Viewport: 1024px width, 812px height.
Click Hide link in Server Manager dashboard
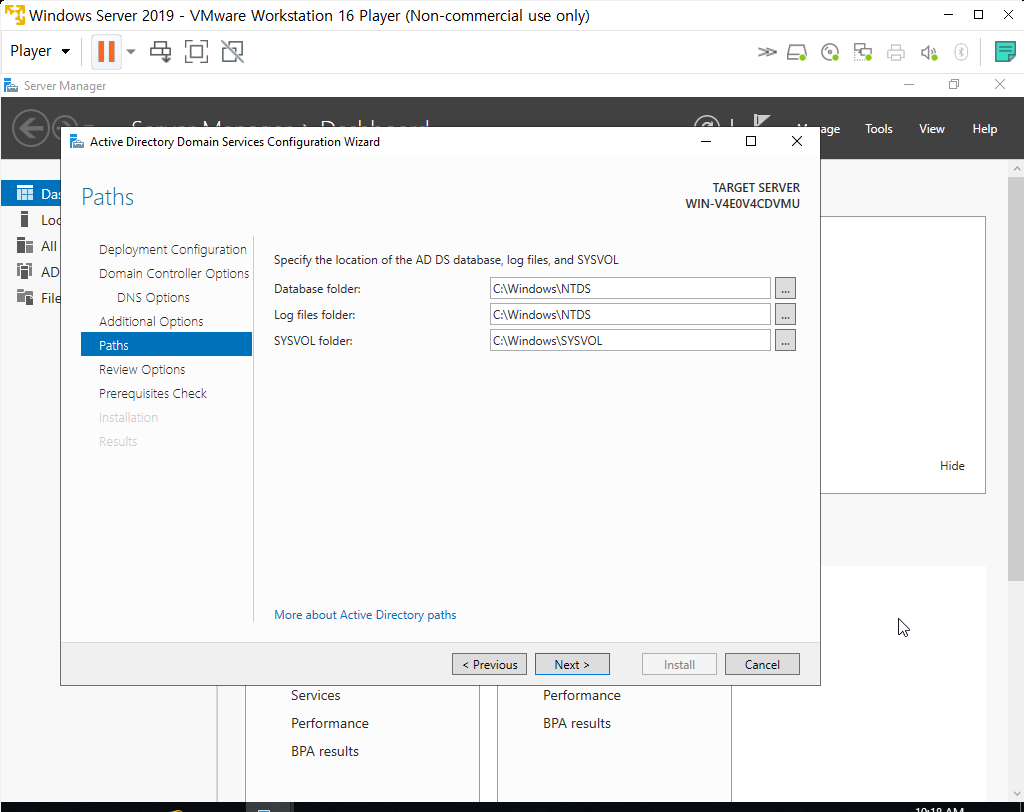point(952,466)
